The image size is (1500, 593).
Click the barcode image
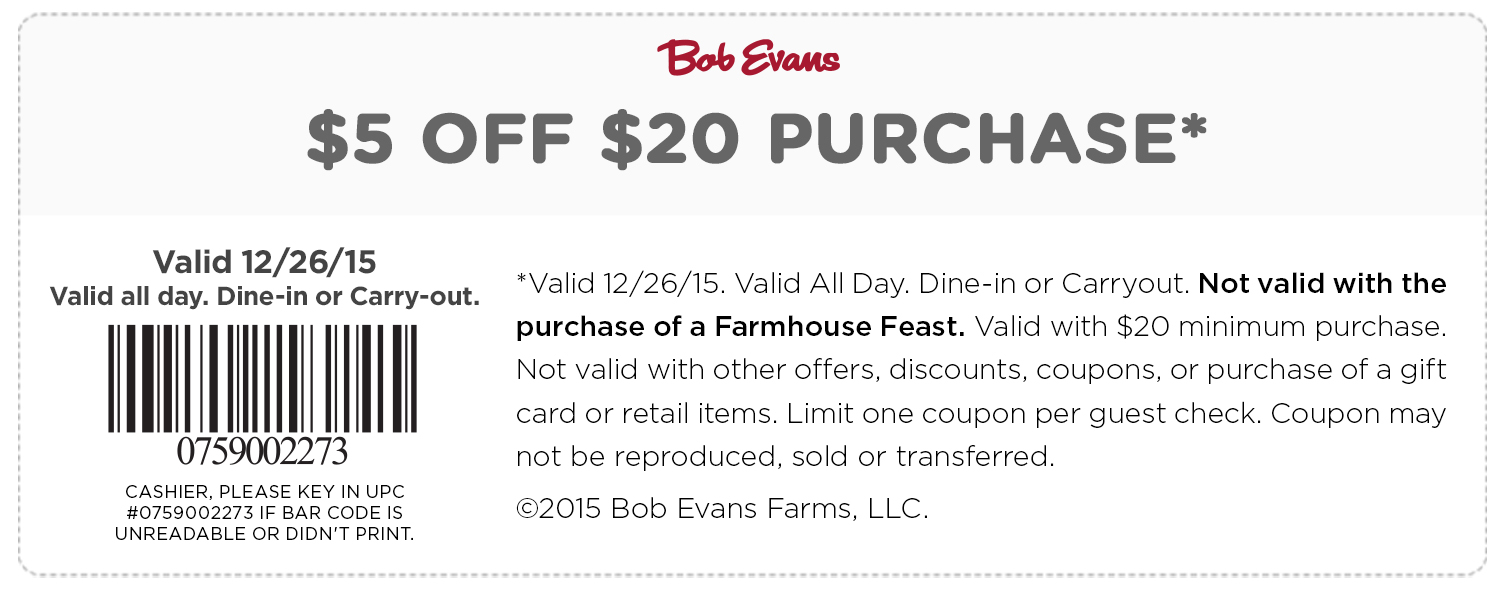pyautogui.click(x=264, y=376)
